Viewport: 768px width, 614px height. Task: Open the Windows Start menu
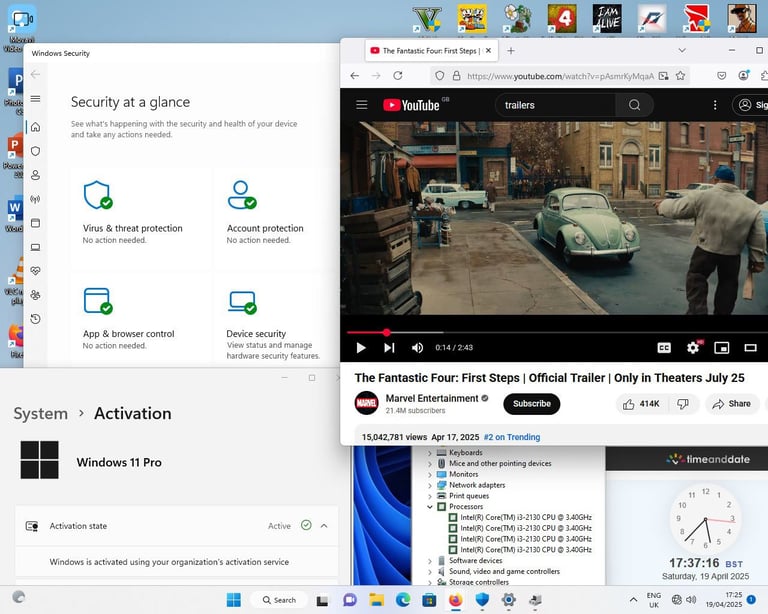(234, 599)
